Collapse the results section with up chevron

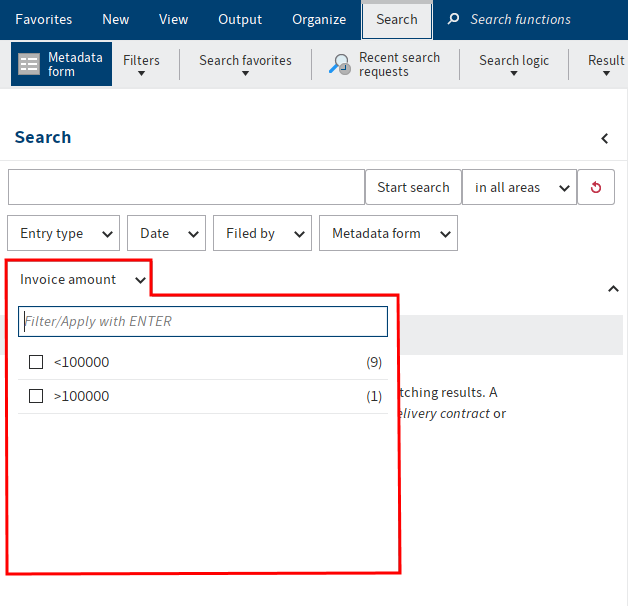point(613,289)
